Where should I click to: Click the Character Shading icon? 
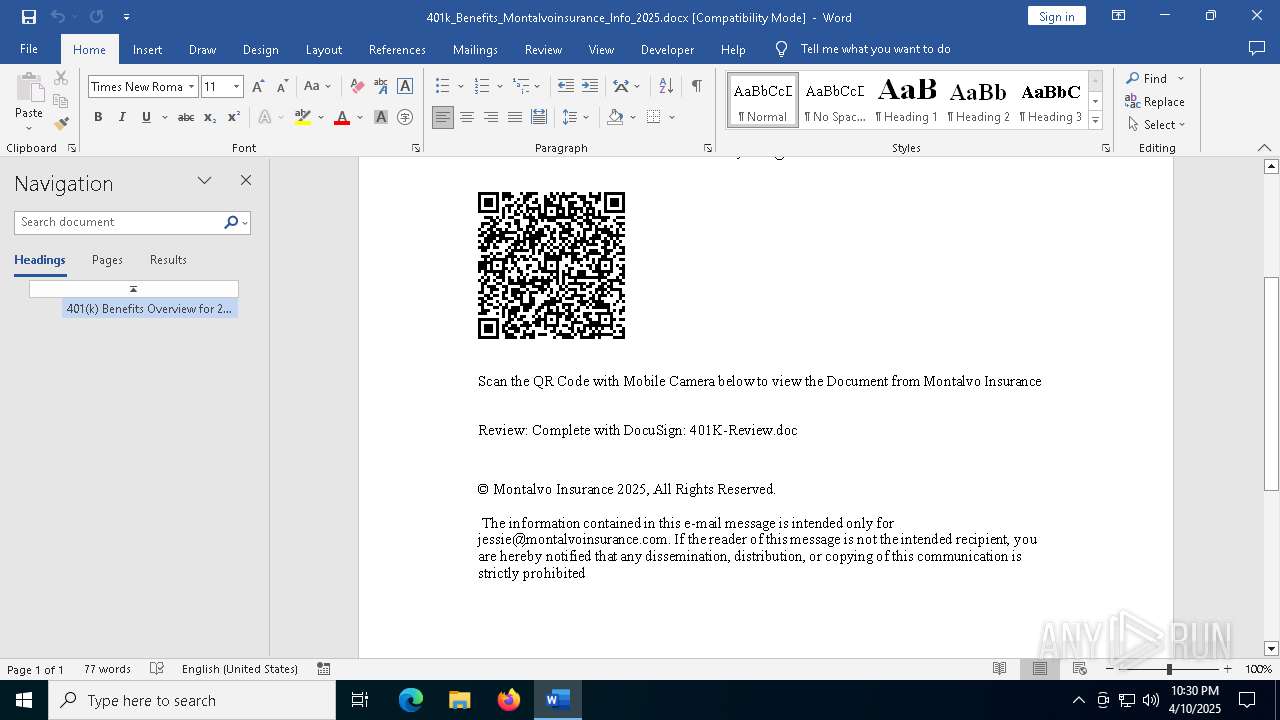click(x=381, y=117)
